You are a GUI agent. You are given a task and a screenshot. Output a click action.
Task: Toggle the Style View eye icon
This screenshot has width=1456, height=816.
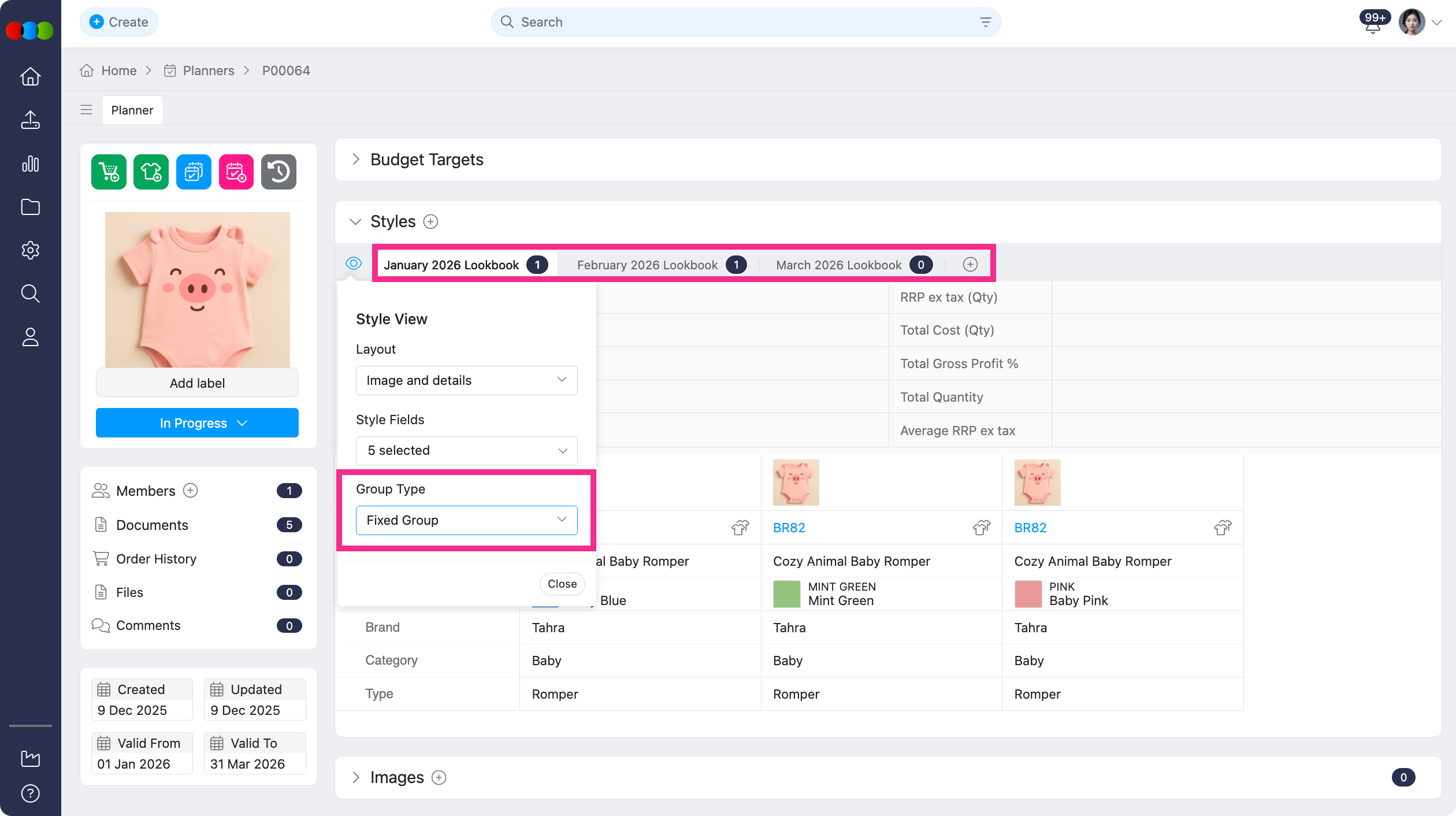[x=354, y=264]
